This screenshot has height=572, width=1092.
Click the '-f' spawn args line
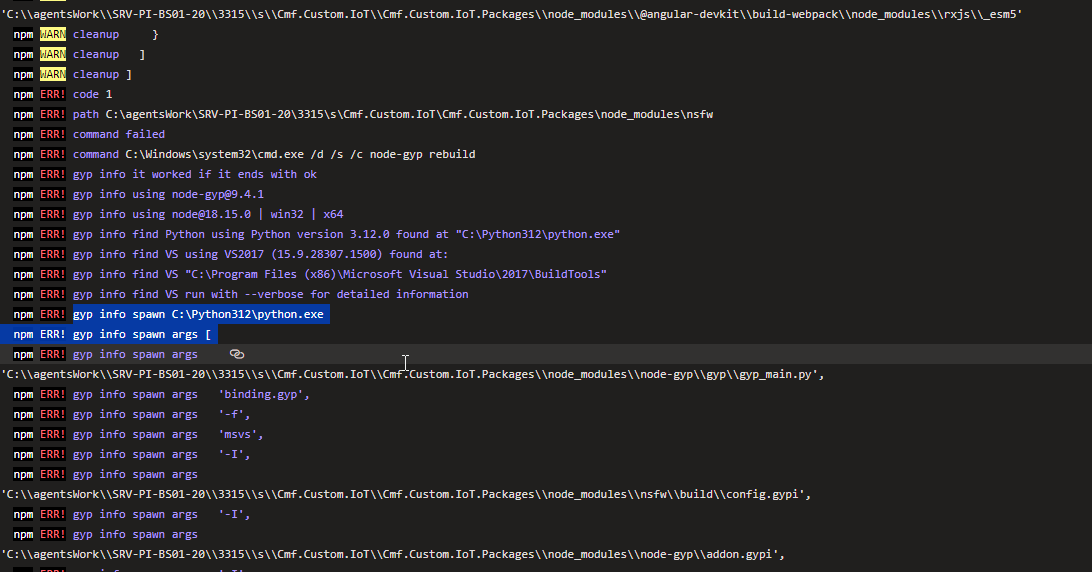[132, 415]
